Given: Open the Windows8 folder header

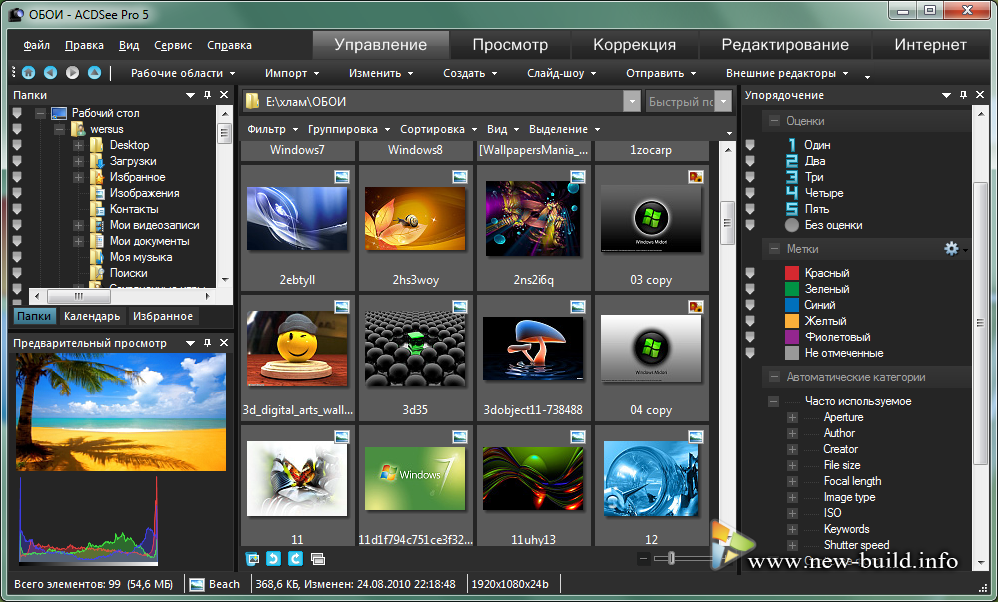Looking at the screenshot, I should [415, 150].
